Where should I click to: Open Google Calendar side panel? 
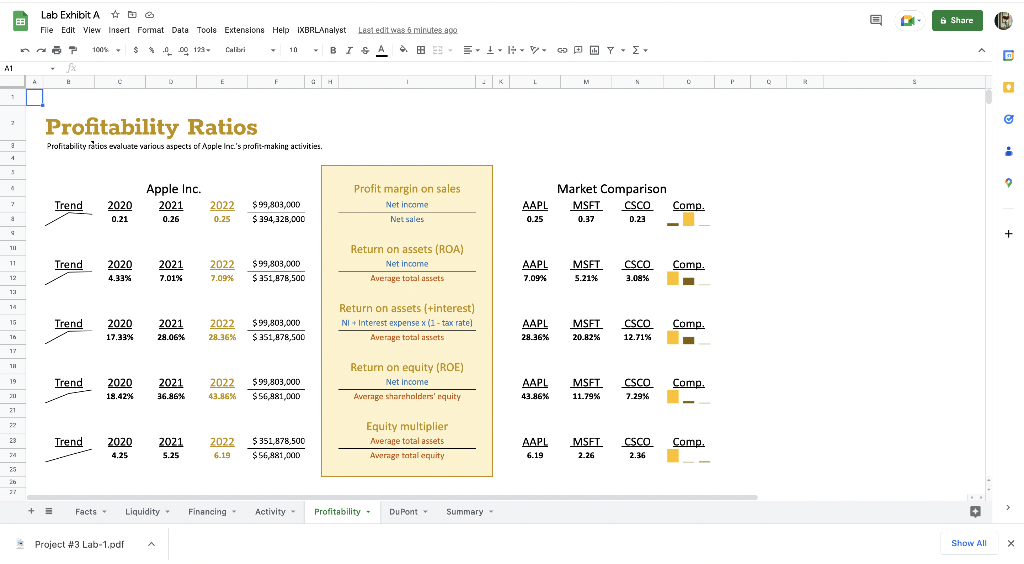(1008, 55)
